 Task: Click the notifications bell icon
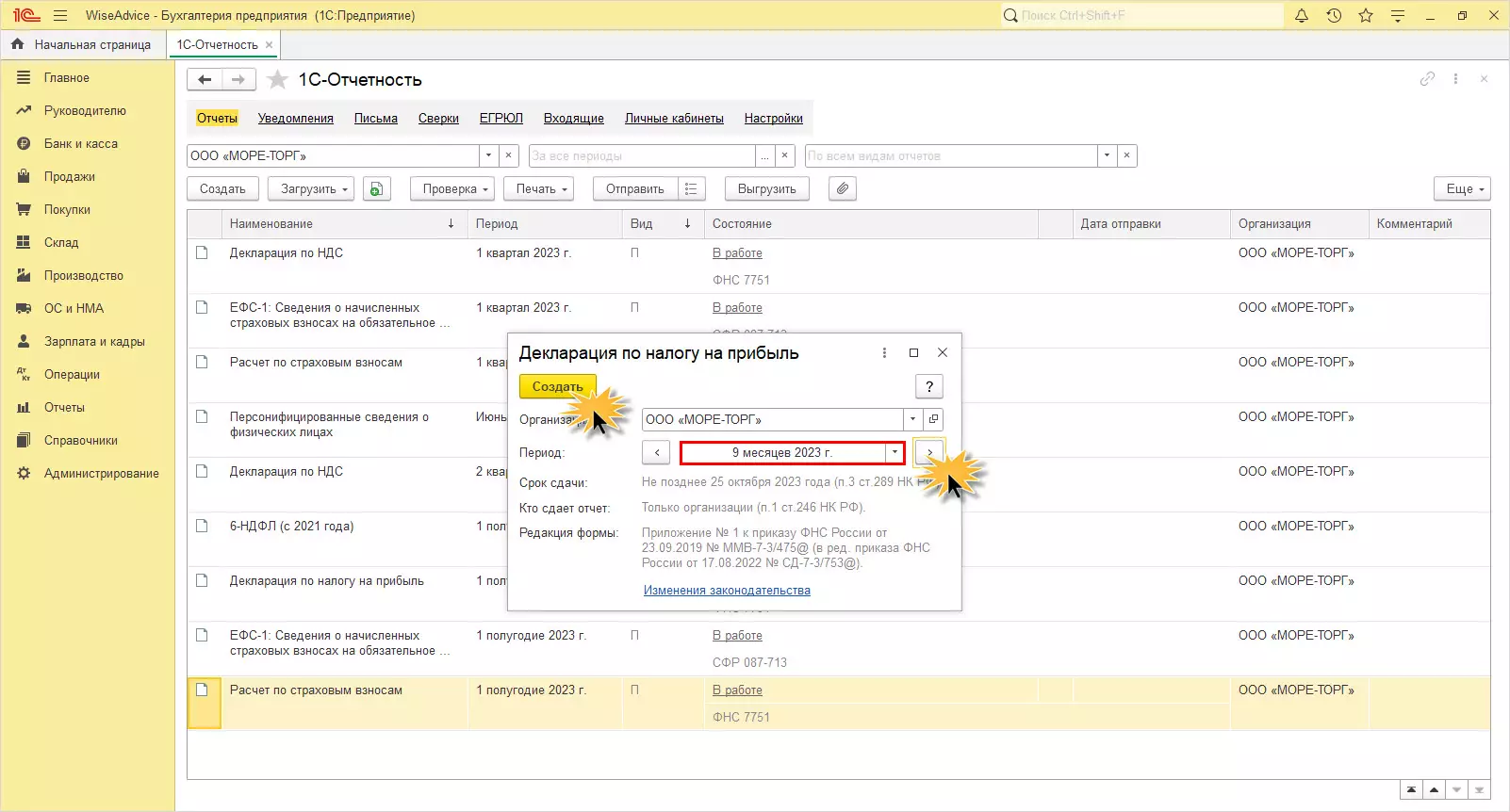coord(1302,15)
